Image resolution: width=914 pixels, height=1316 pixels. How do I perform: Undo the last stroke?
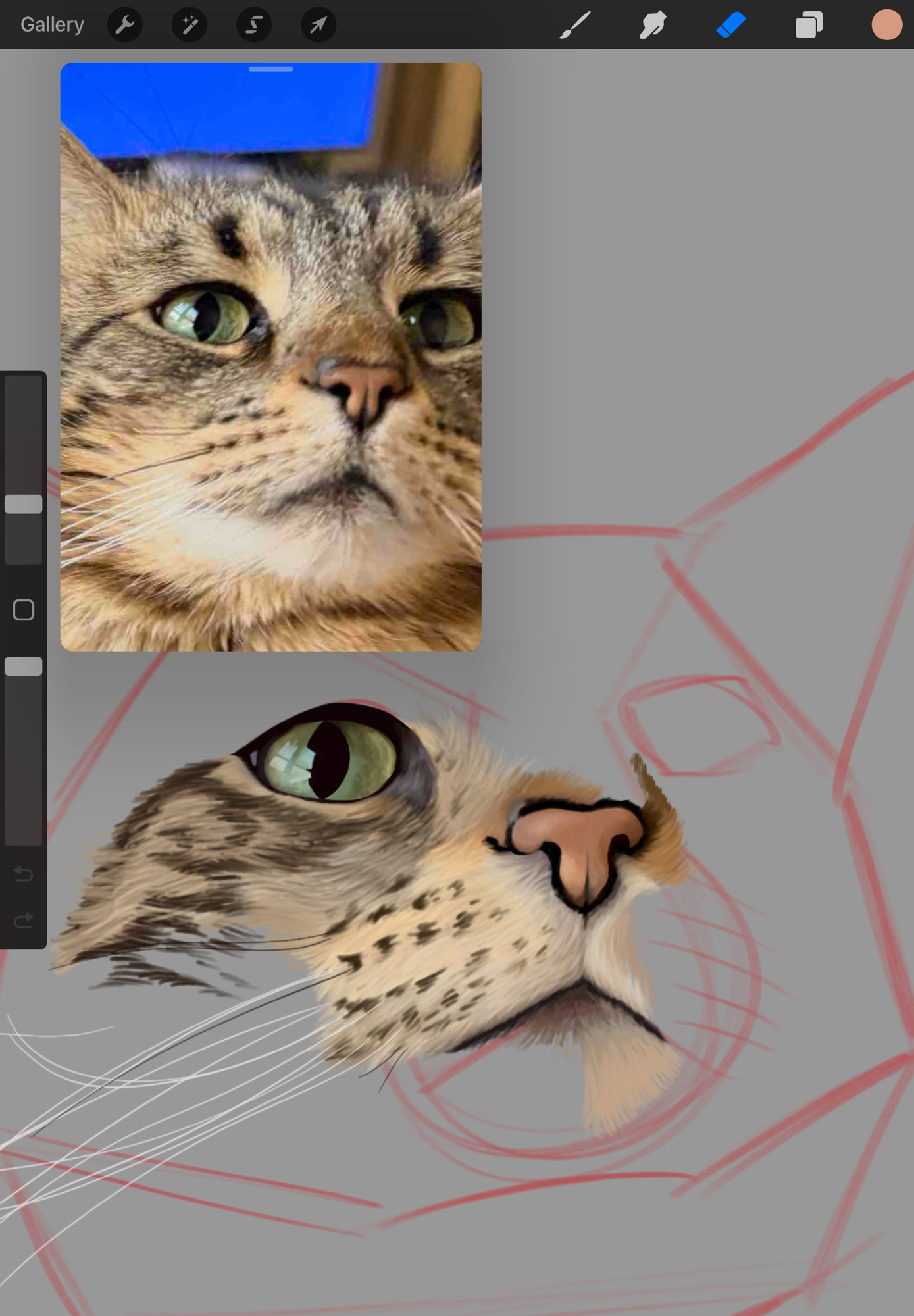[24, 874]
